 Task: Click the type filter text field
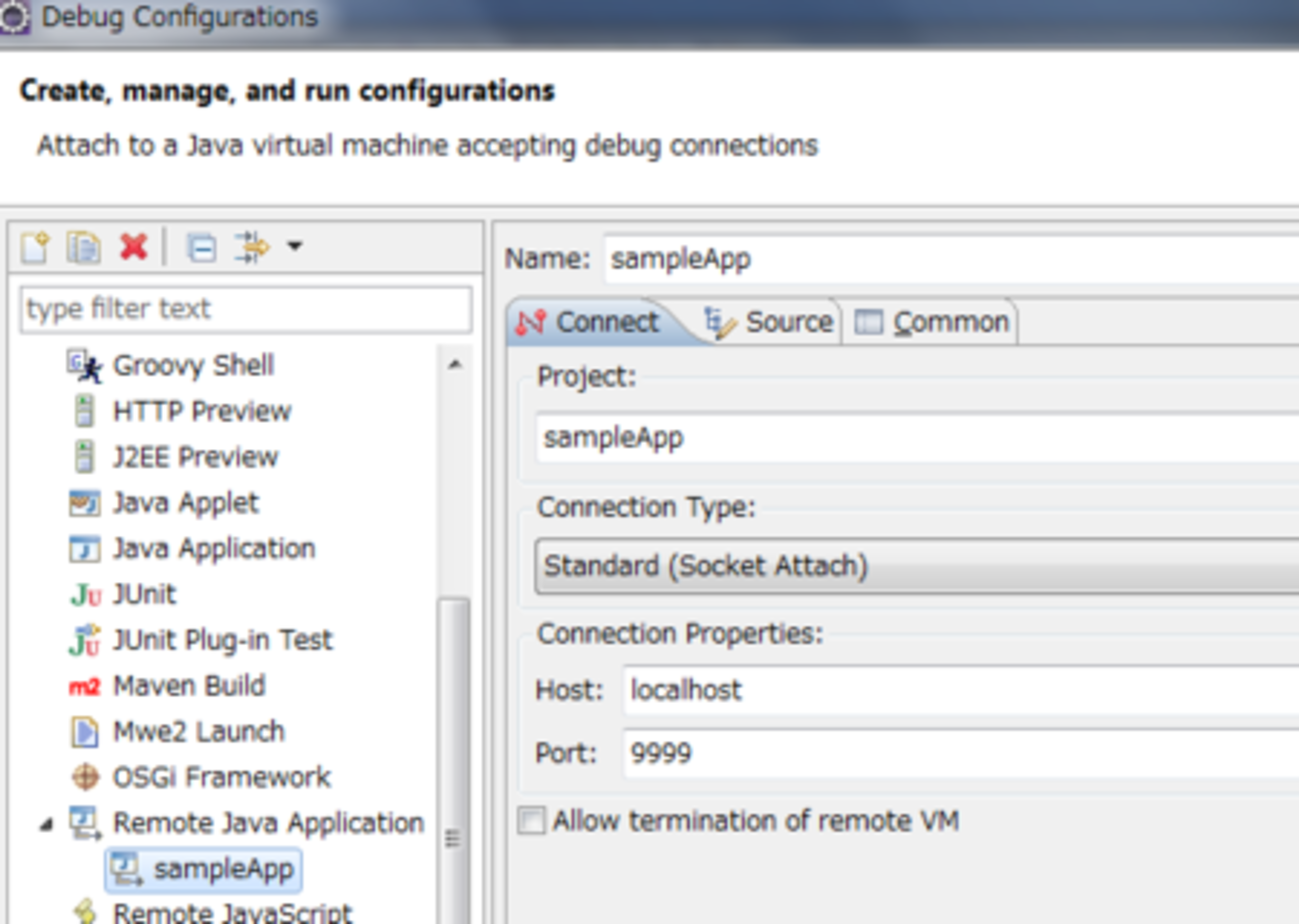[x=245, y=309]
